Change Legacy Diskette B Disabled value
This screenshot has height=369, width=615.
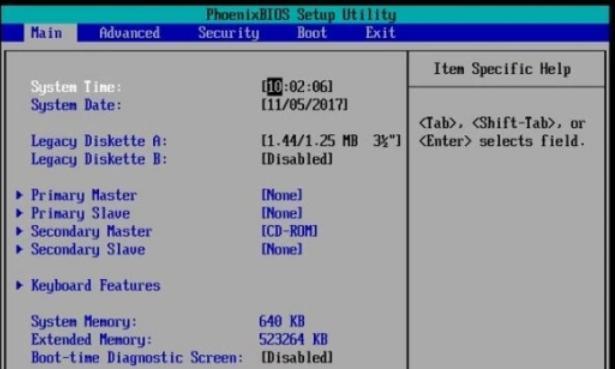[x=297, y=159]
